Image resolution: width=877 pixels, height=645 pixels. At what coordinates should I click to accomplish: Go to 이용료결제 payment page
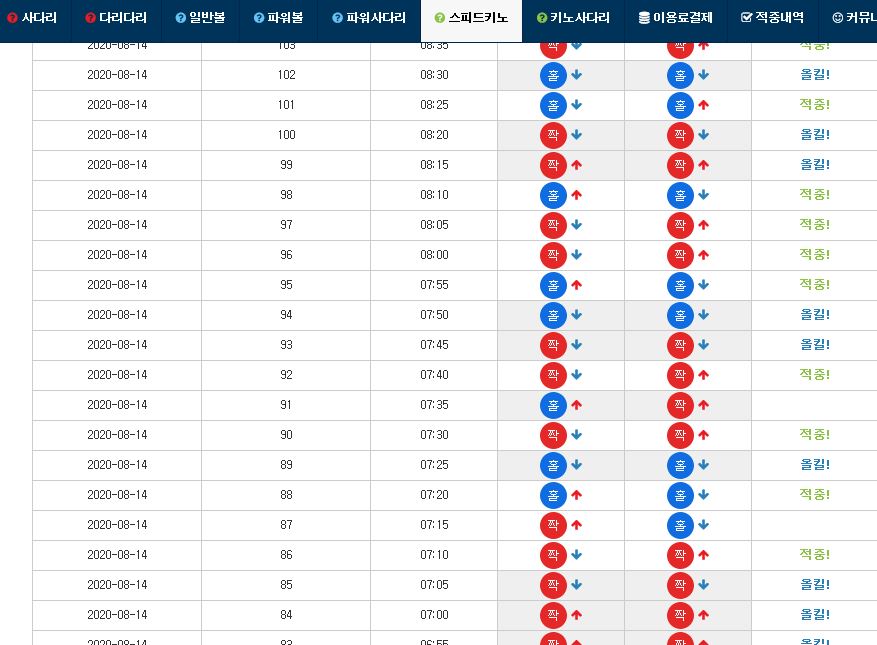coord(676,18)
